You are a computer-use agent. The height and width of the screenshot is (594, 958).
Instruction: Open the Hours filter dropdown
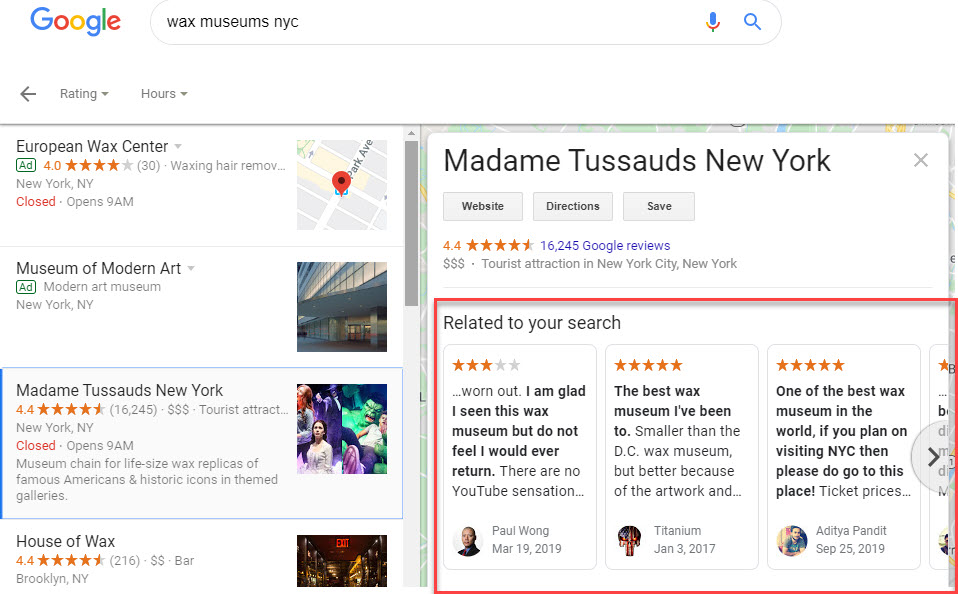164,94
